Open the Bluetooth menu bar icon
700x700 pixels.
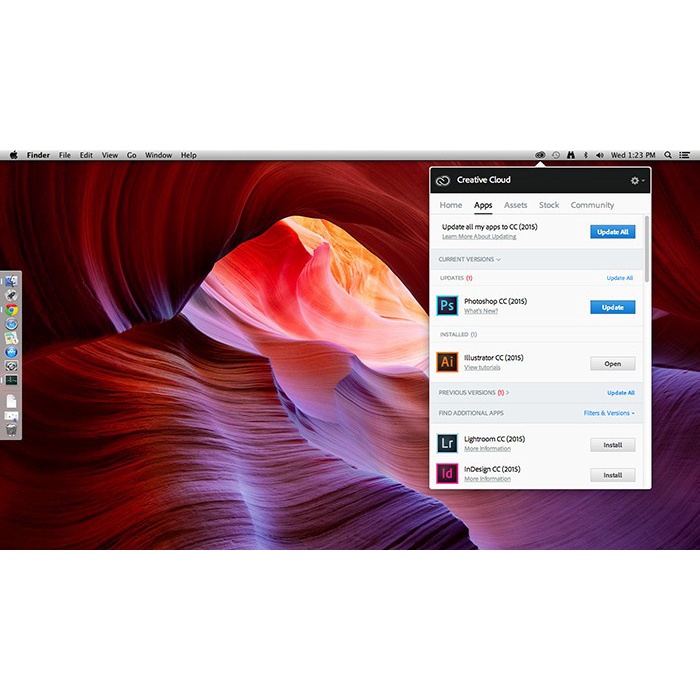[586, 155]
